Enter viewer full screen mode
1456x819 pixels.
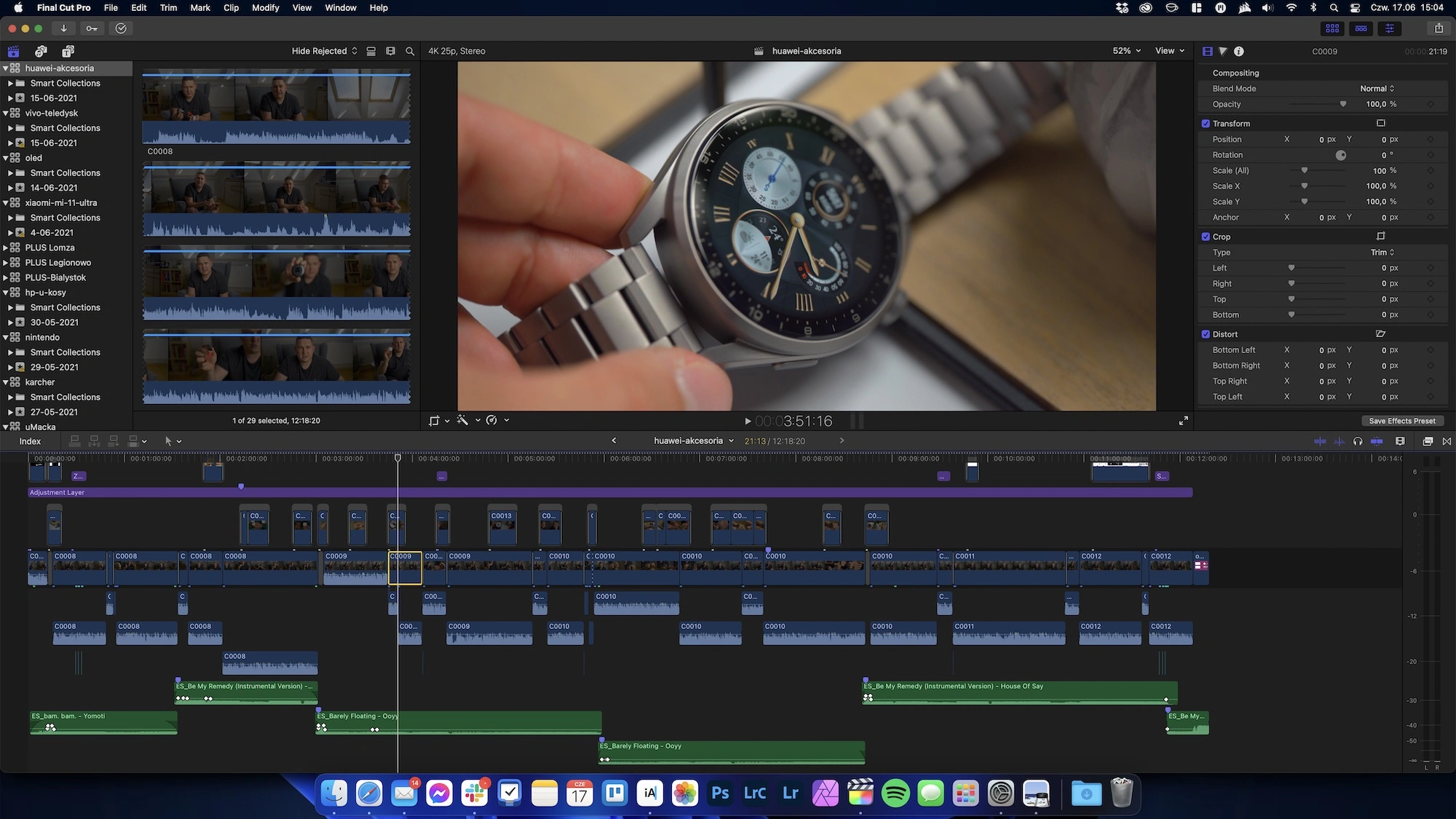[1184, 421]
